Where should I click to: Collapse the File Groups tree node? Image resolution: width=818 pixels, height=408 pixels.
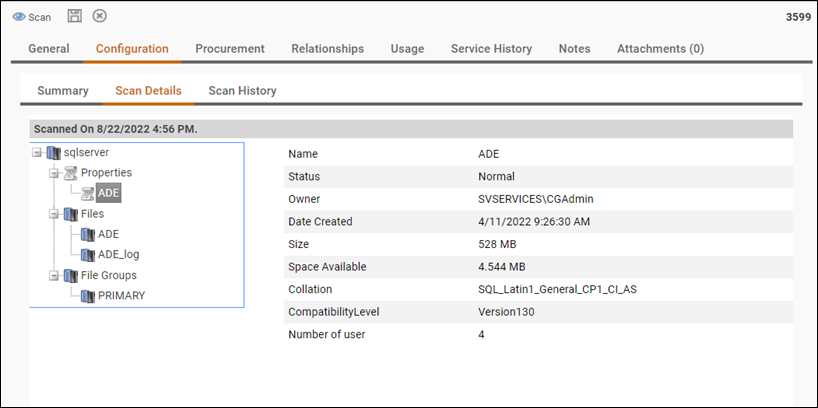click(x=54, y=275)
